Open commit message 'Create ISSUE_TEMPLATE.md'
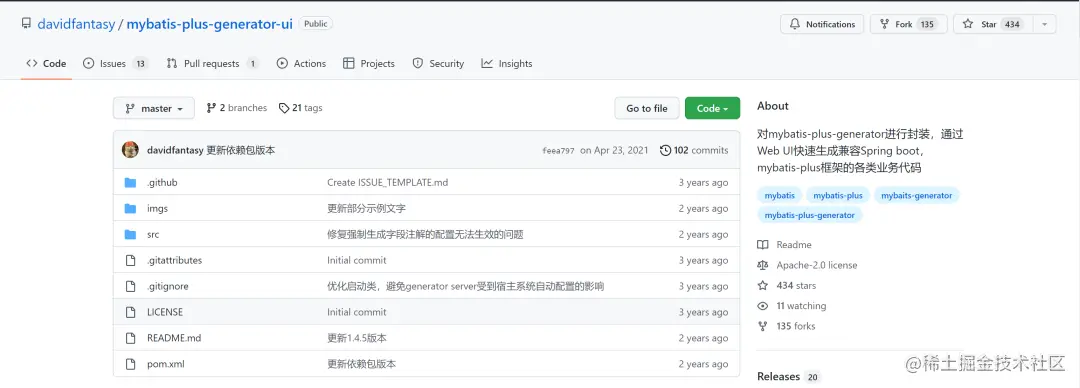 387,183
